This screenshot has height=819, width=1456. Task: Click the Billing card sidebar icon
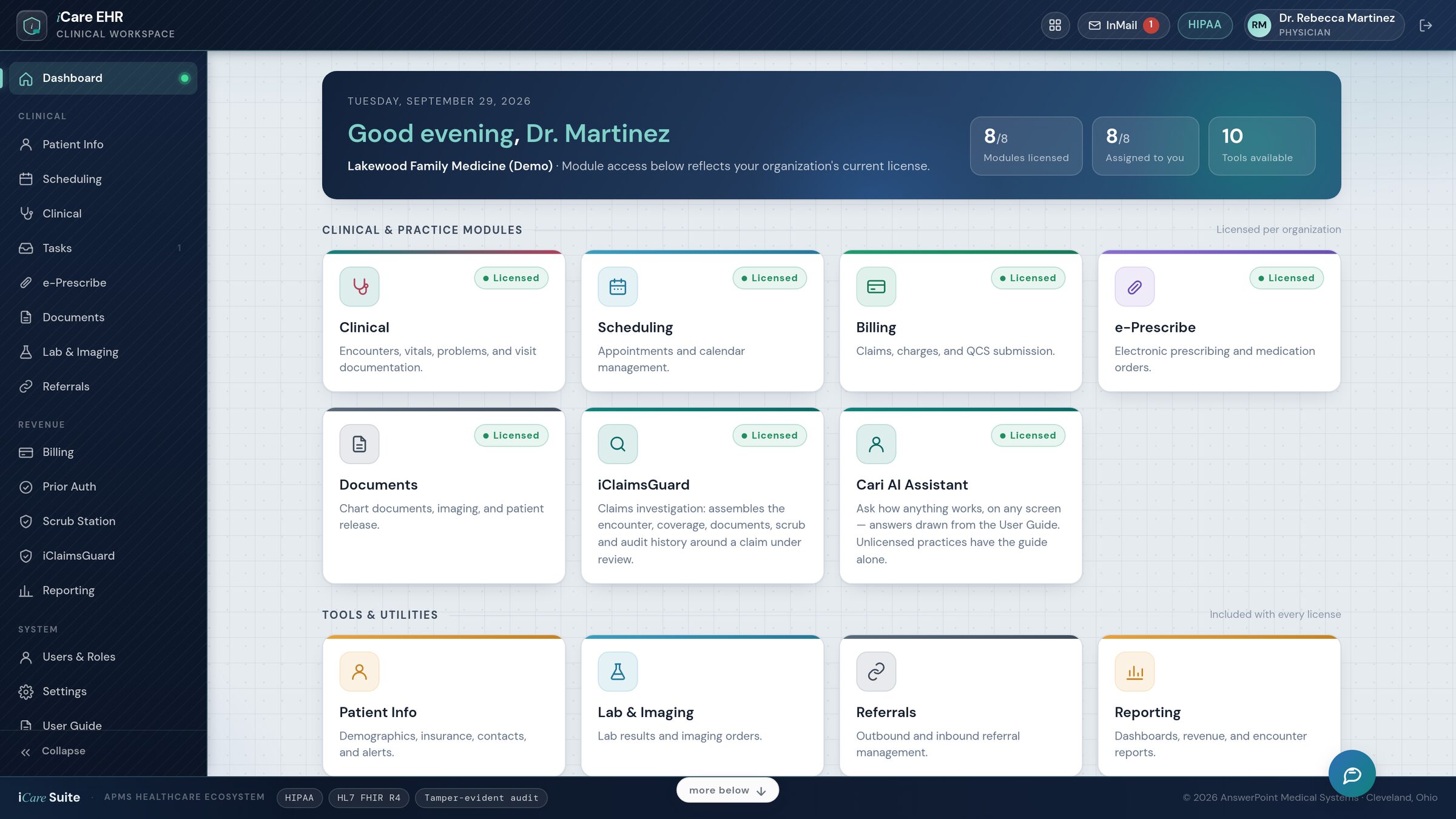[25, 453]
